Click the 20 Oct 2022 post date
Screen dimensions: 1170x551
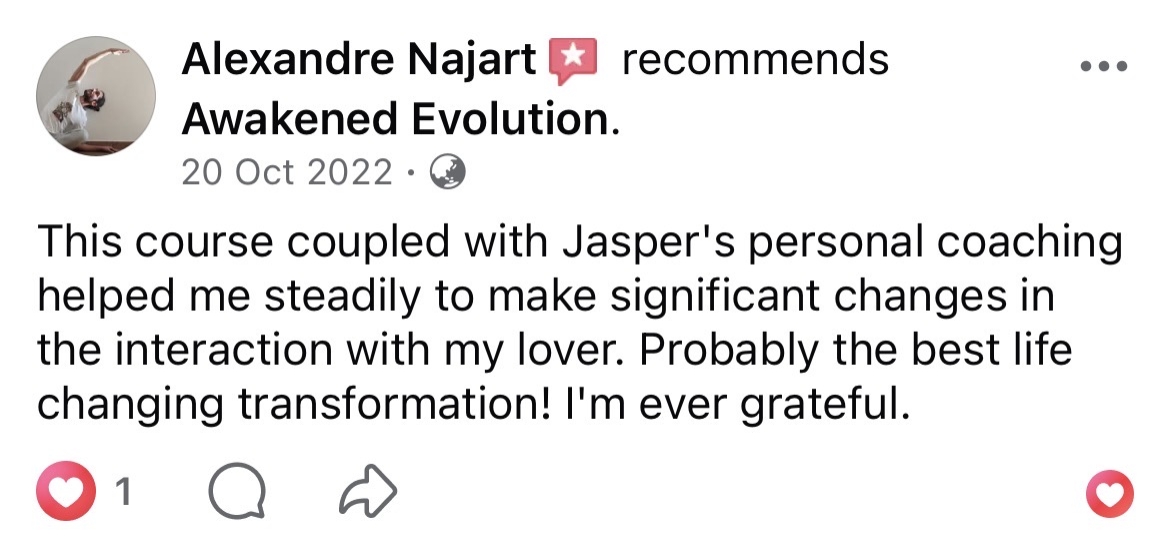287,173
